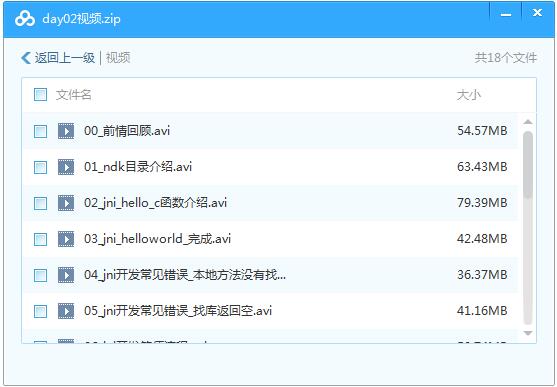Check the box for 00_前情回顾.avi
The width and height of the screenshot is (557, 387).
pyautogui.click(x=40, y=131)
